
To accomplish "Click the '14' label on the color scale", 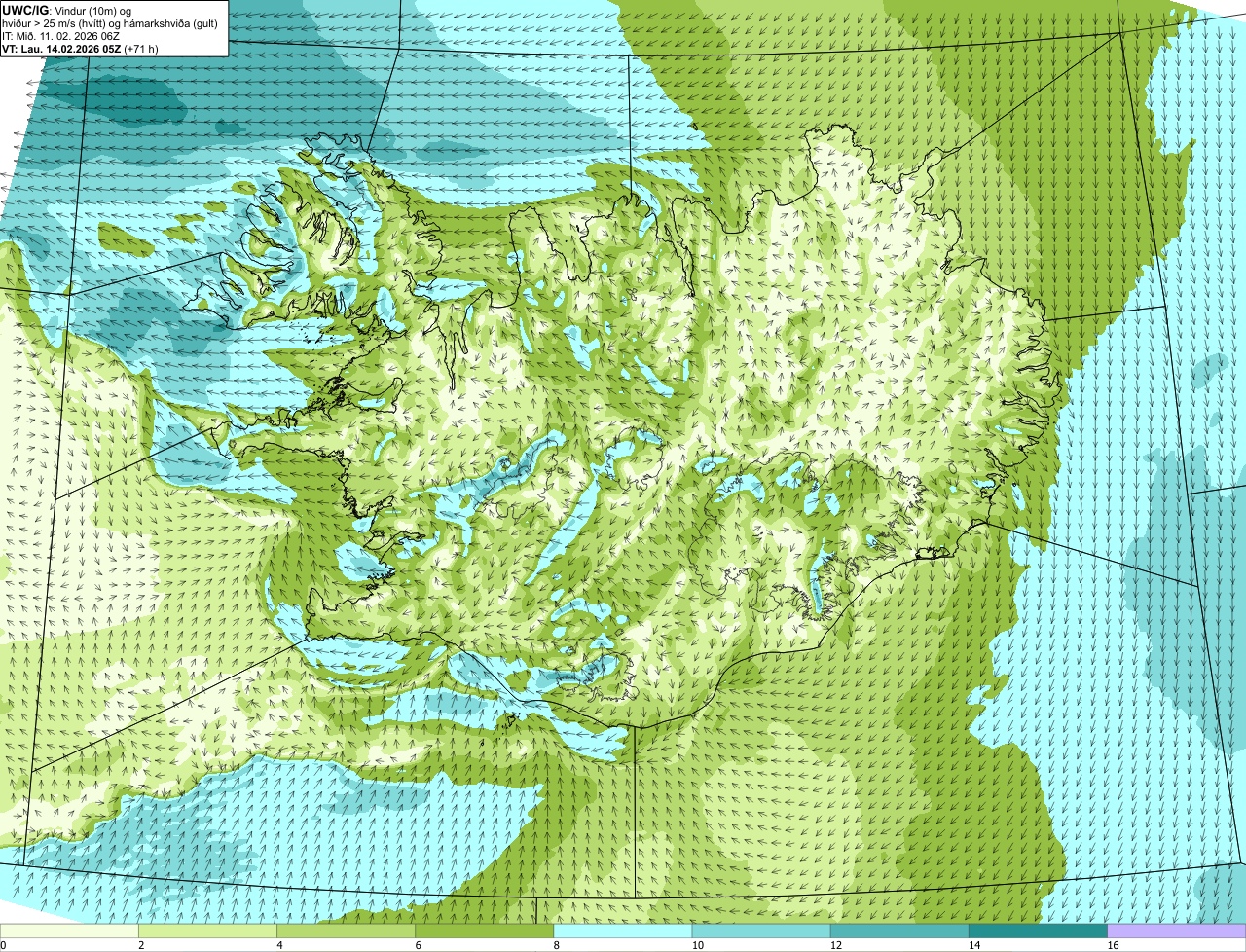I will click(973, 945).
